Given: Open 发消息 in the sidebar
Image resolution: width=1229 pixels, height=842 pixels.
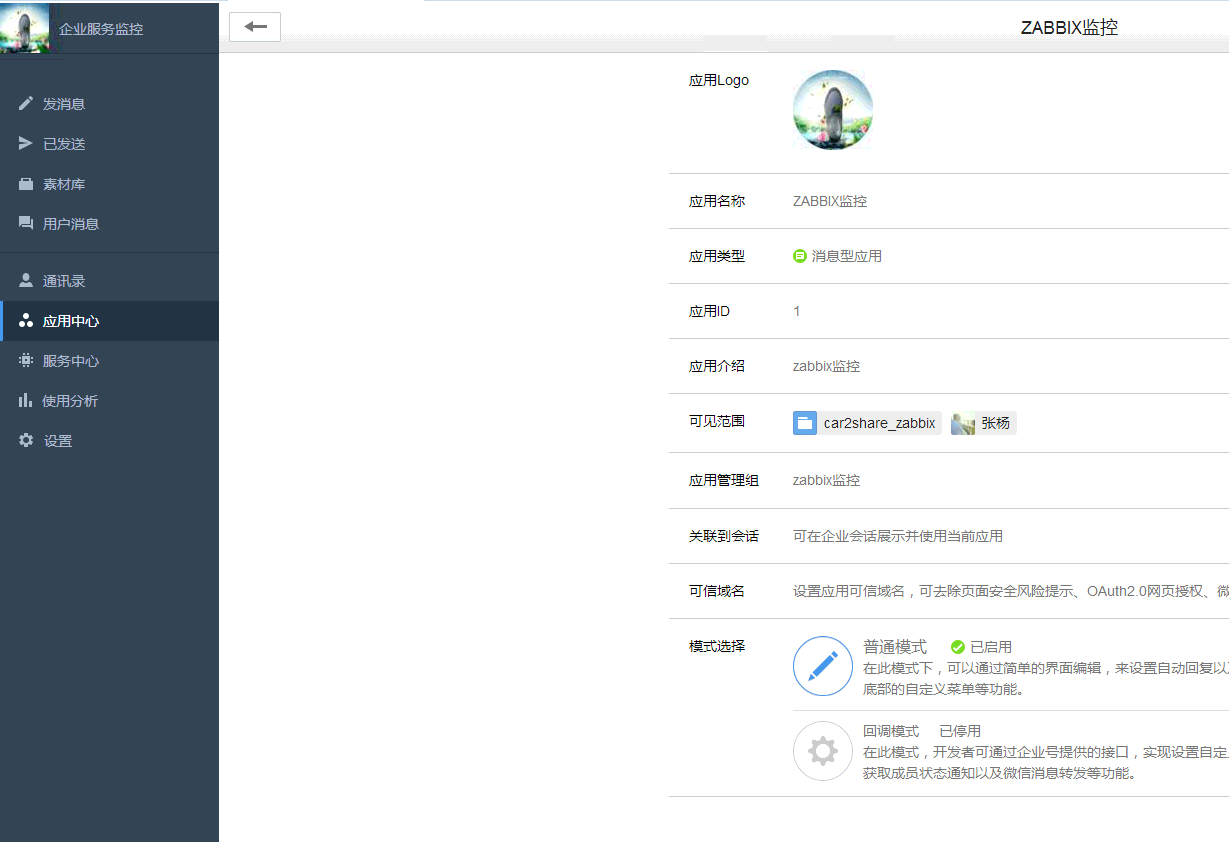Looking at the screenshot, I should point(64,104).
